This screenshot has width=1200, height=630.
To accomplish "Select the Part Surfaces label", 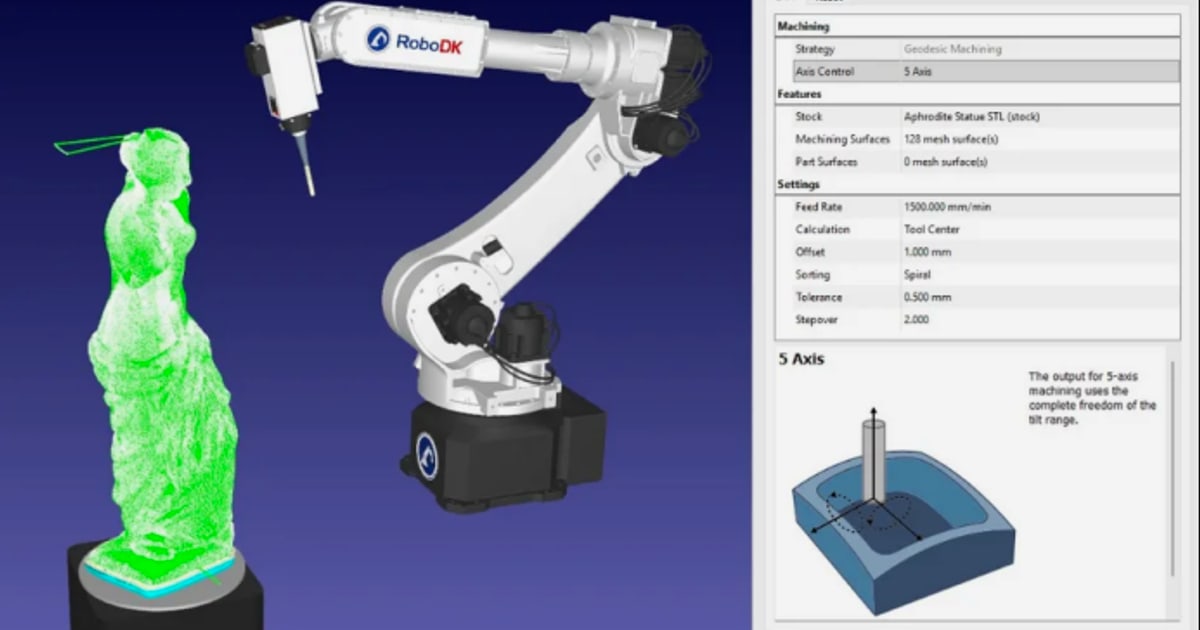I will click(x=826, y=162).
